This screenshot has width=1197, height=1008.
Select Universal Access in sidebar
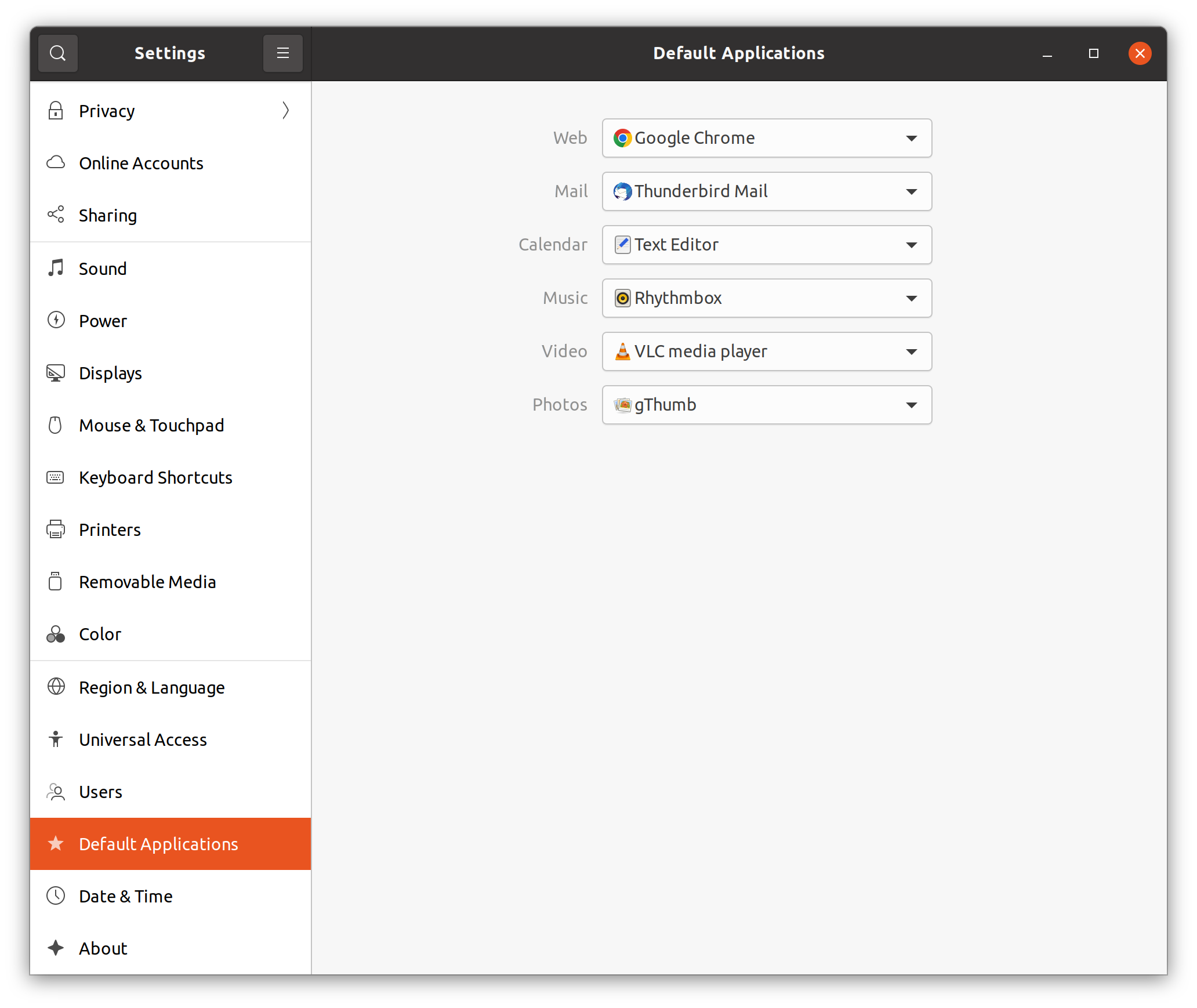143,739
